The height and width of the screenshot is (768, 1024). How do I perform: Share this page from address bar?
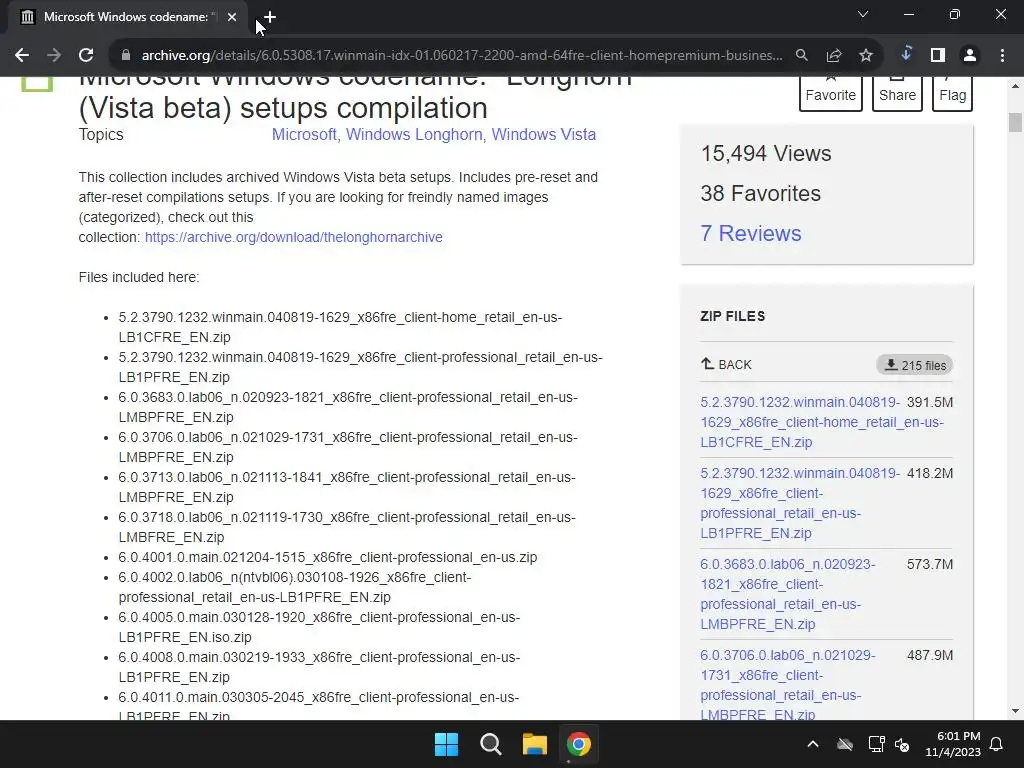click(834, 56)
